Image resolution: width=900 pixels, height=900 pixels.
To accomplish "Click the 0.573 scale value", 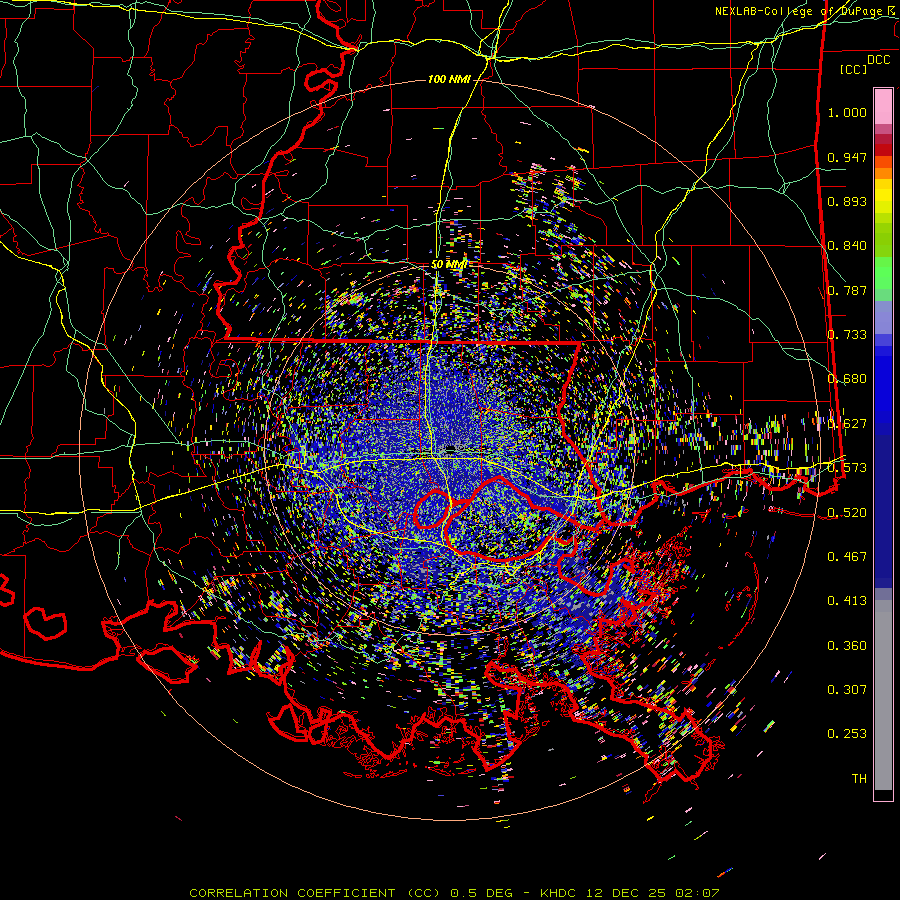I will point(847,468).
